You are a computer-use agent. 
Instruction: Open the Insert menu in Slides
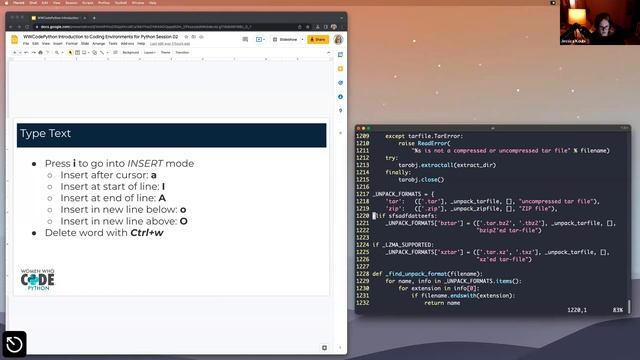[x=58, y=44]
